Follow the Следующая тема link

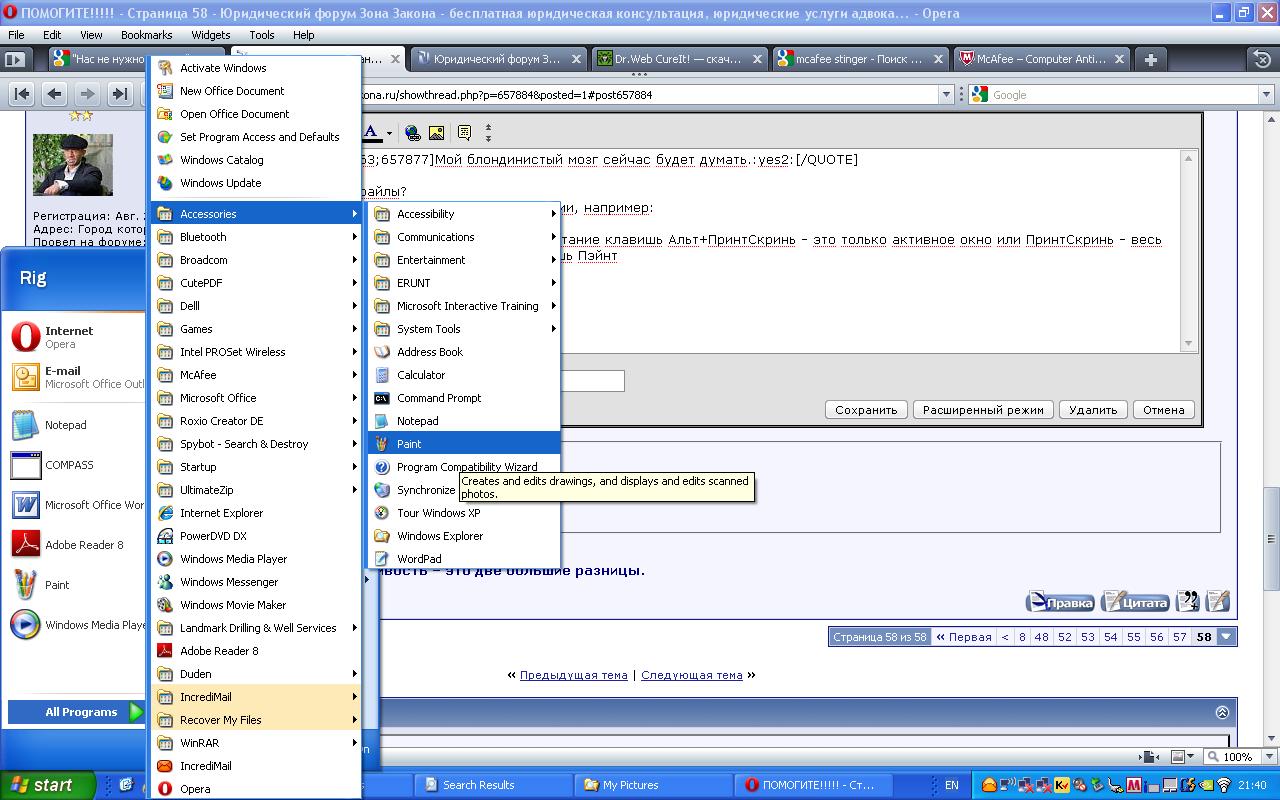(x=692, y=675)
